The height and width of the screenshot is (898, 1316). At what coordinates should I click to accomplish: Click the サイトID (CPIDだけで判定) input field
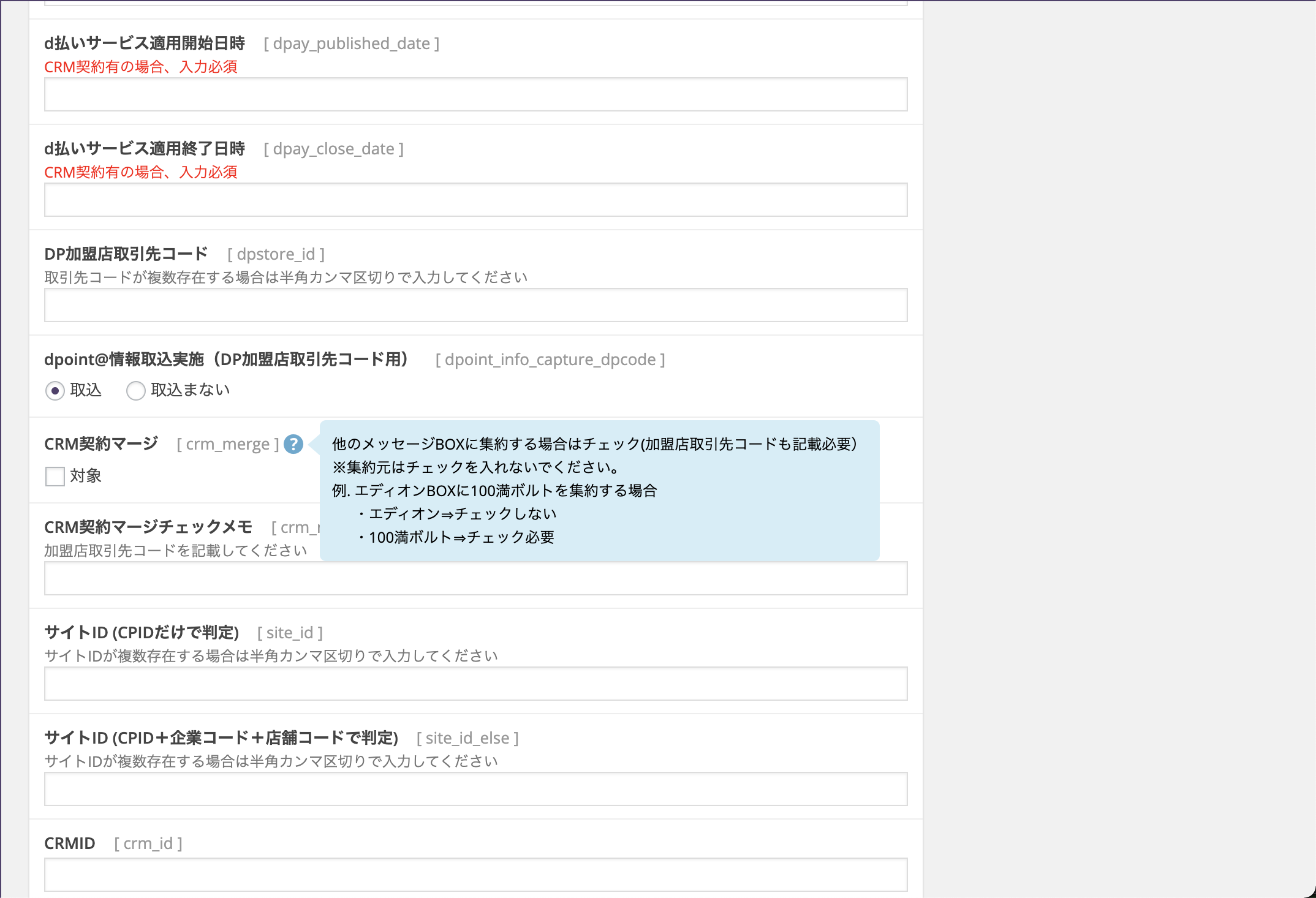point(475,684)
